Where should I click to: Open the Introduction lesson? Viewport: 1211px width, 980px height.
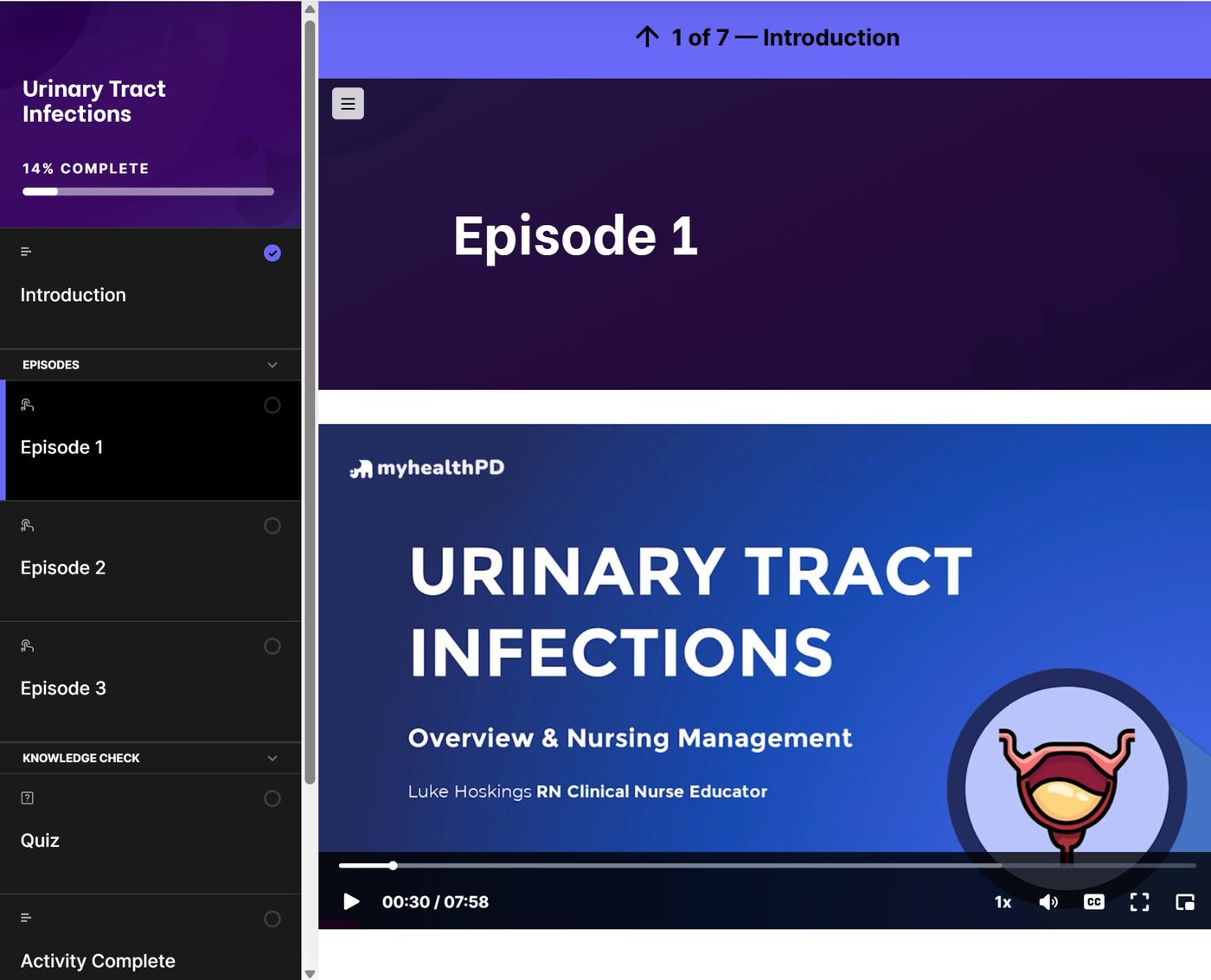tap(151, 289)
